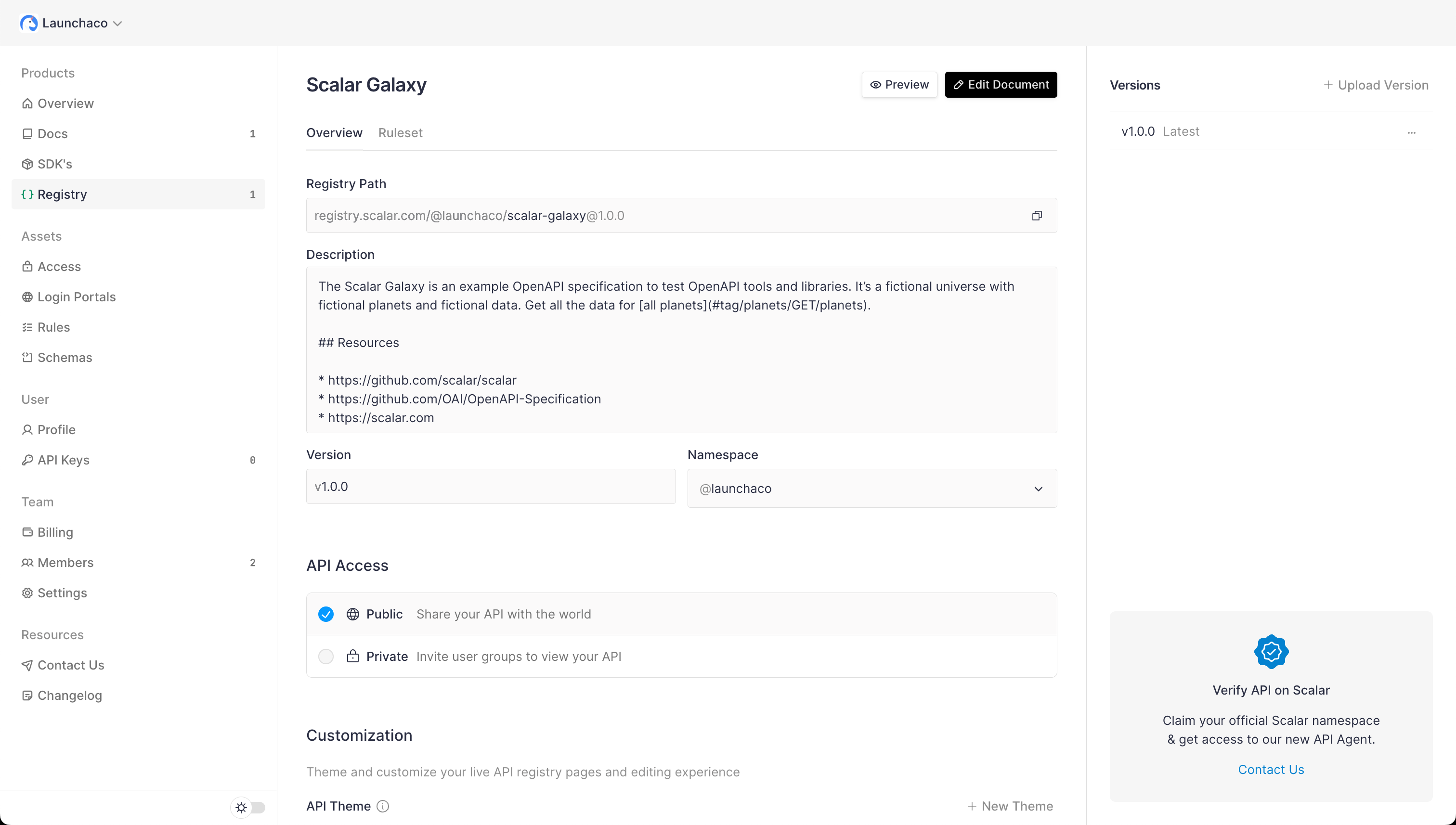The width and height of the screenshot is (1456, 825).
Task: Click the Registry count badge 1
Action: pyautogui.click(x=253, y=194)
